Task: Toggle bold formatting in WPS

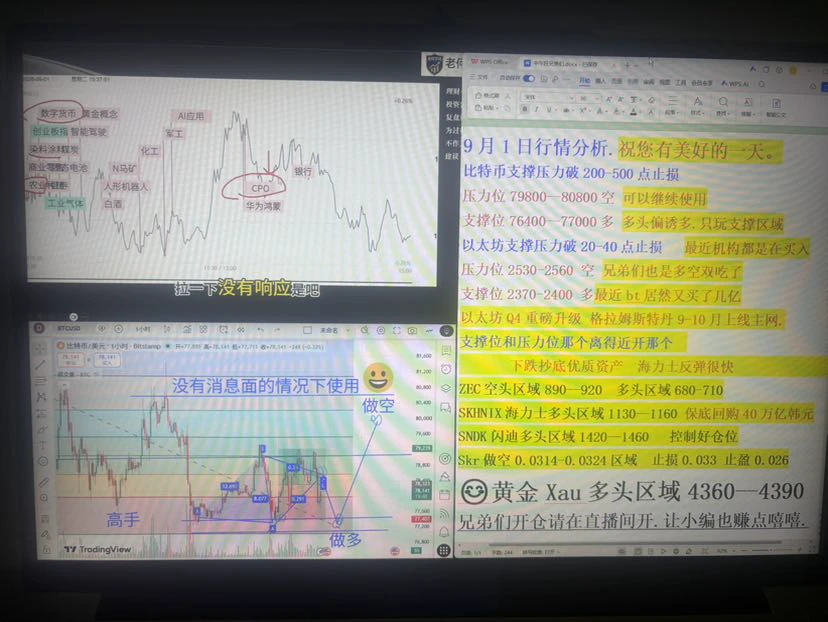Action: (525, 109)
